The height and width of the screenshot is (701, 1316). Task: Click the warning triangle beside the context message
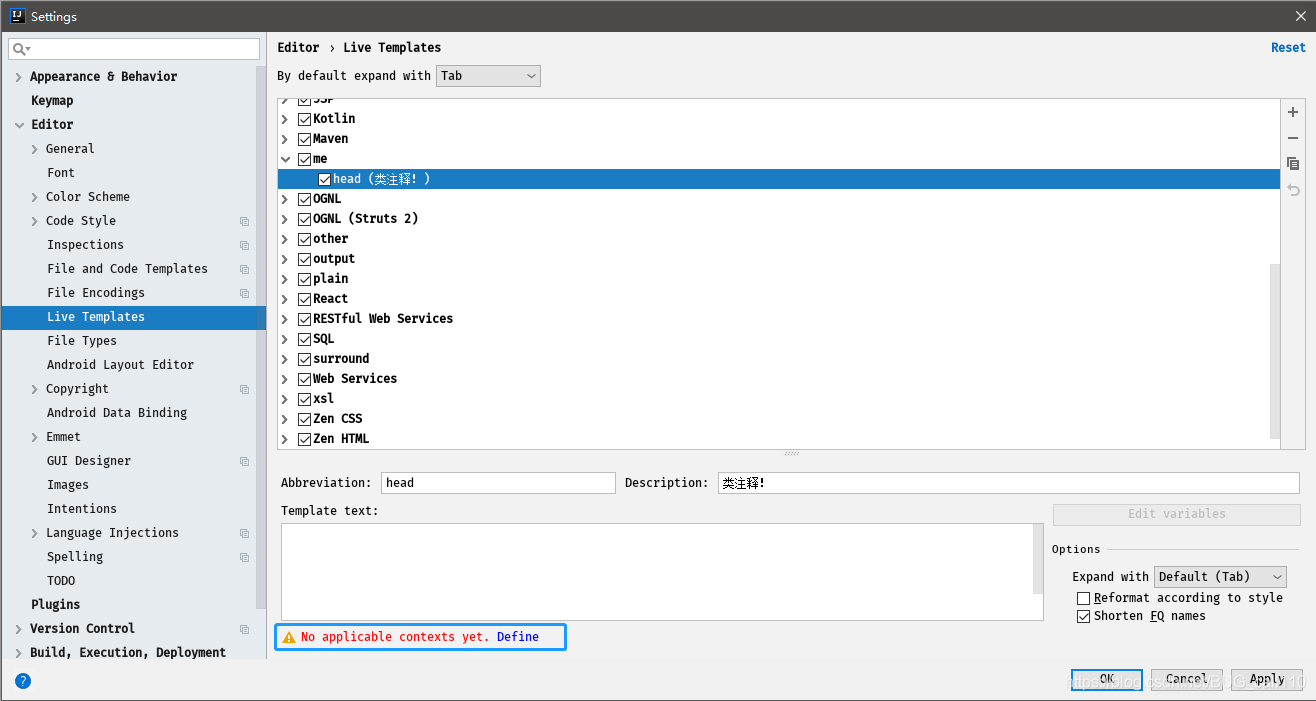[291, 636]
